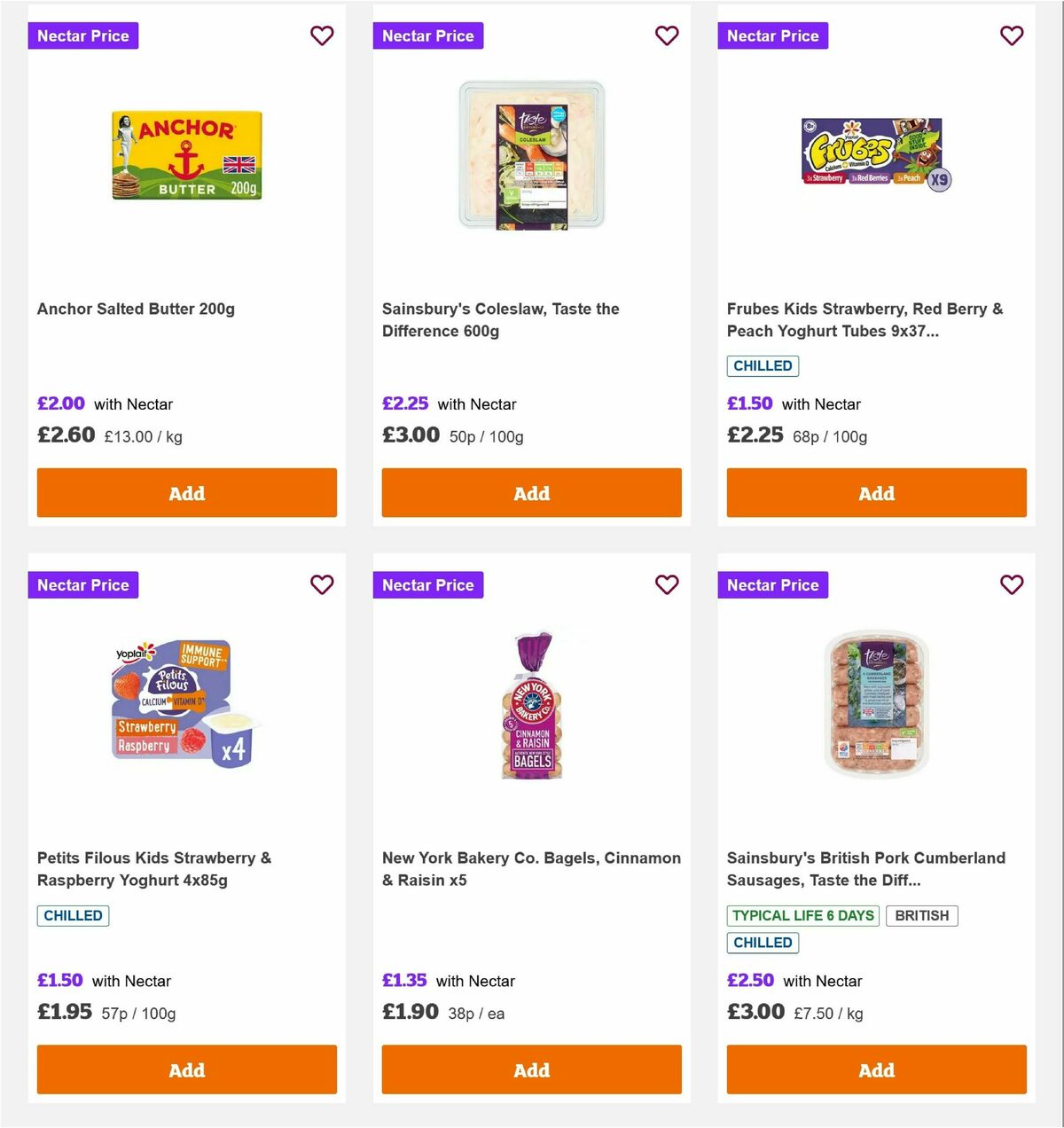Click the CHILLED label under Cumberland Sausages
1064x1128 pixels.
(763, 943)
